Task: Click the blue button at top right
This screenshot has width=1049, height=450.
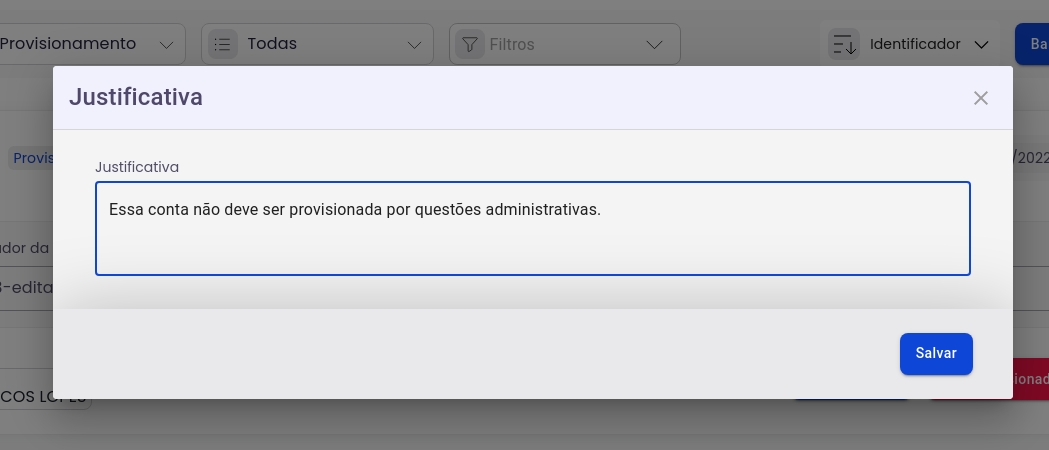Action: [1031, 44]
